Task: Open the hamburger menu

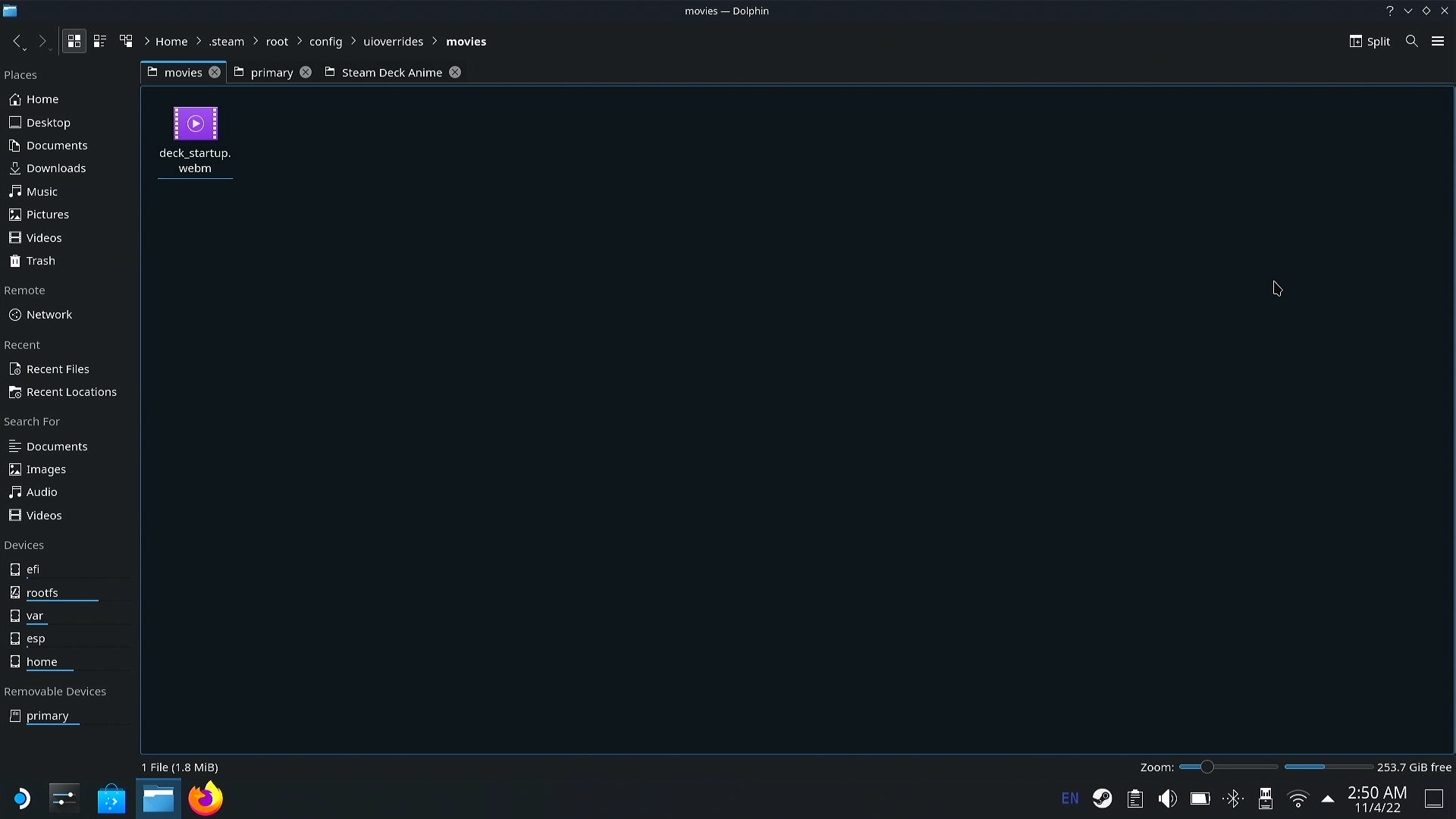Action: click(x=1437, y=41)
